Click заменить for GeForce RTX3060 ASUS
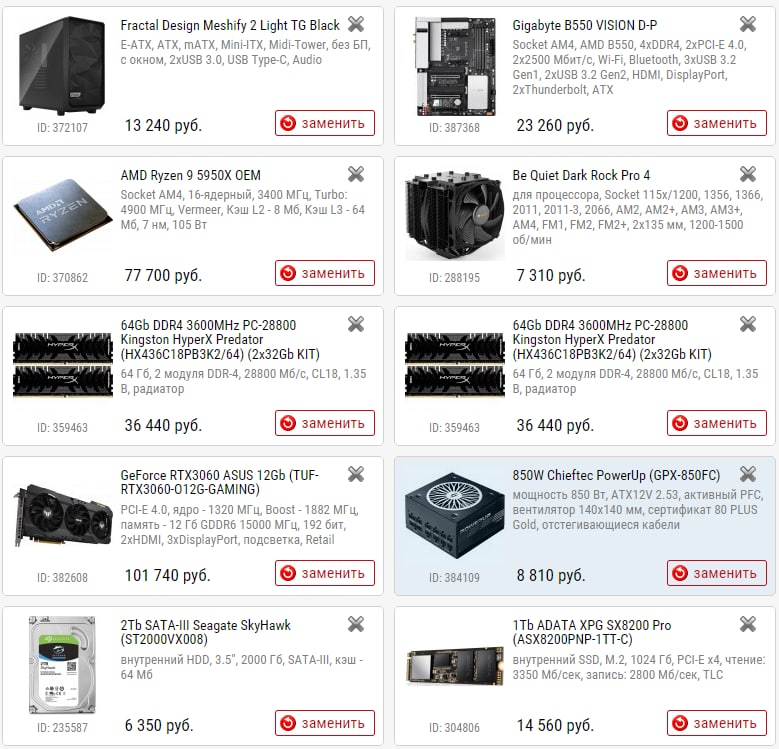Image resolution: width=779 pixels, height=749 pixels. [x=325, y=573]
